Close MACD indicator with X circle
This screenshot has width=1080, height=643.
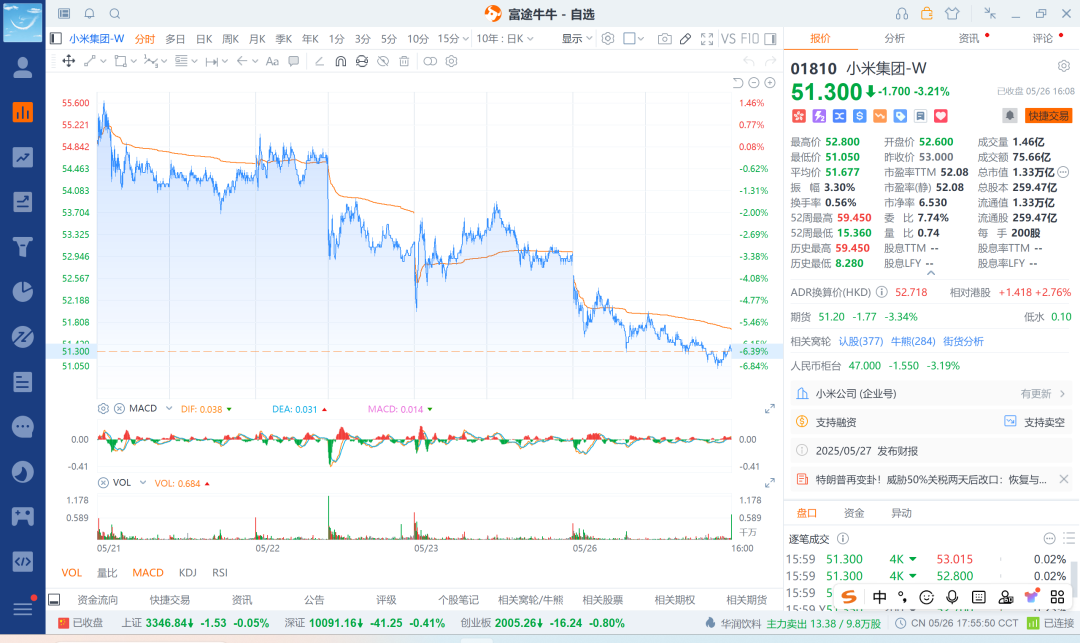(119, 408)
